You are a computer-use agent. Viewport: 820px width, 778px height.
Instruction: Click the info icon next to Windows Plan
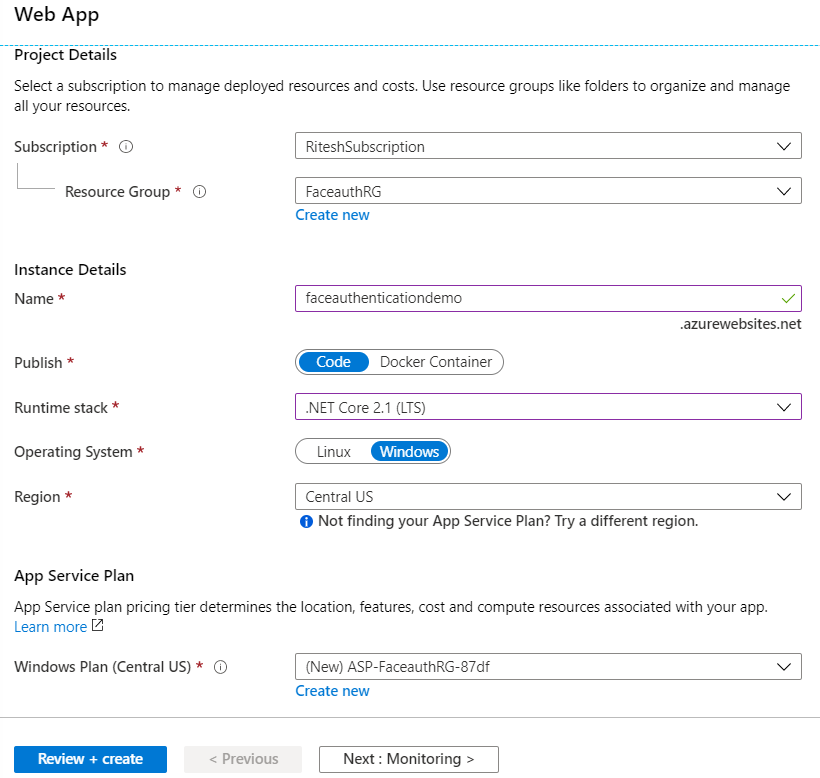pyautogui.click(x=220, y=667)
